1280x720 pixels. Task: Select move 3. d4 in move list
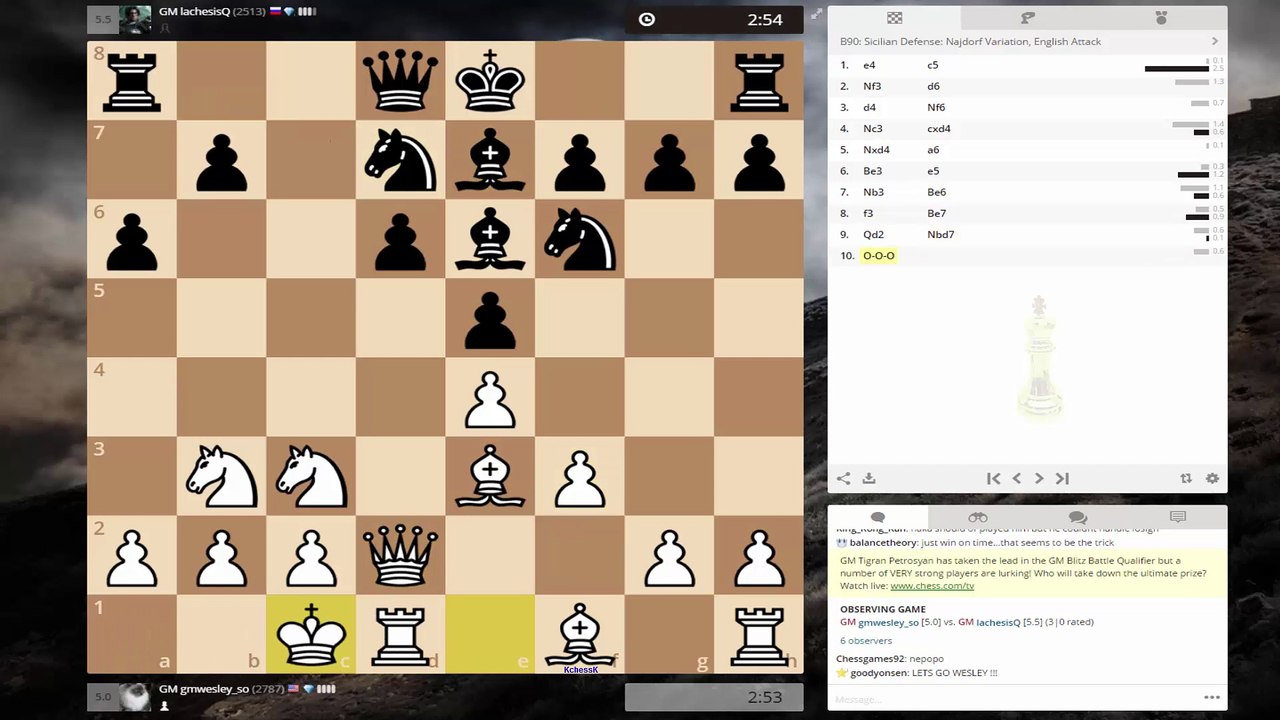[869, 107]
